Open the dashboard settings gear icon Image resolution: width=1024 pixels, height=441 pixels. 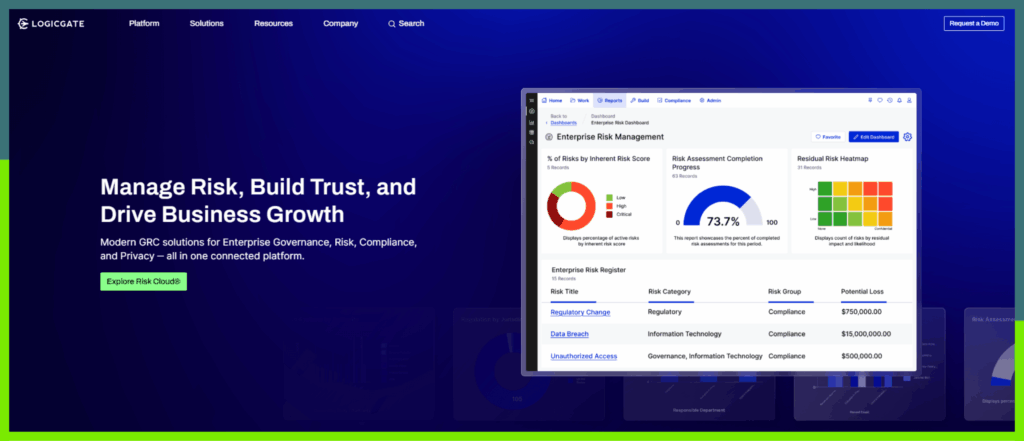point(907,137)
